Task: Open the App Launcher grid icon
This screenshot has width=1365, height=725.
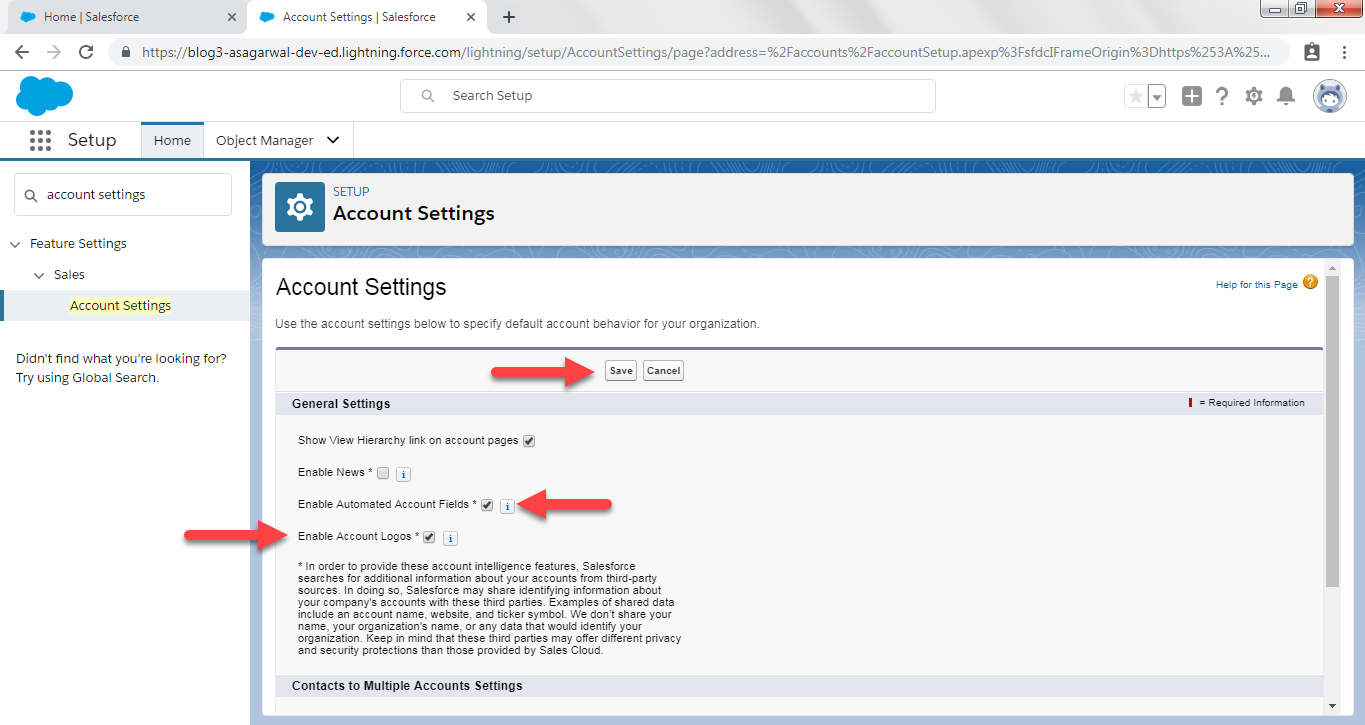Action: 40,140
